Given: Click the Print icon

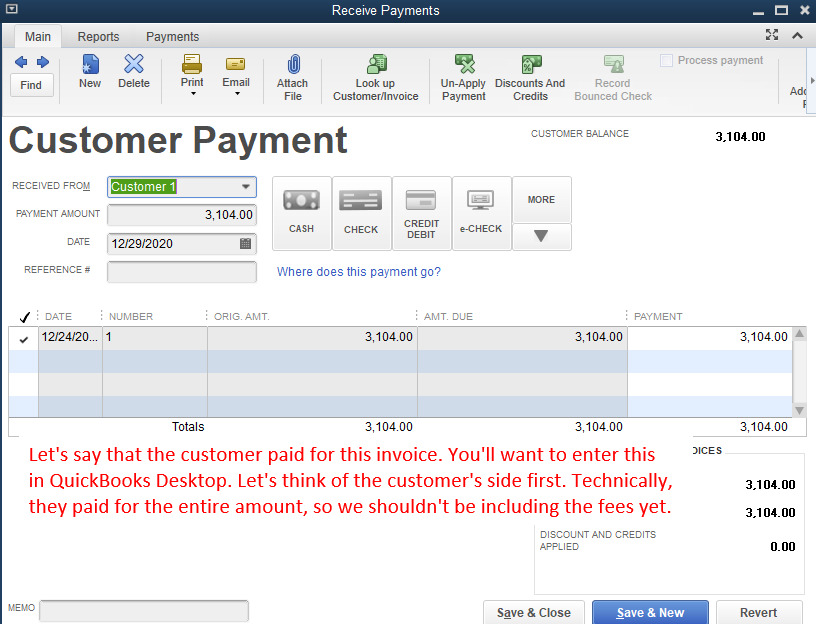Looking at the screenshot, I should 192,64.
